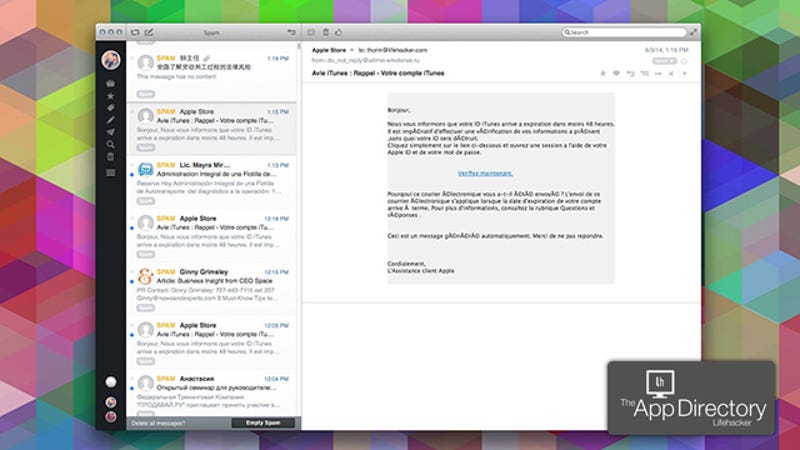The height and width of the screenshot is (450, 800).
Task: Toggle the circle next to Spam label
Action: (x=684, y=61)
